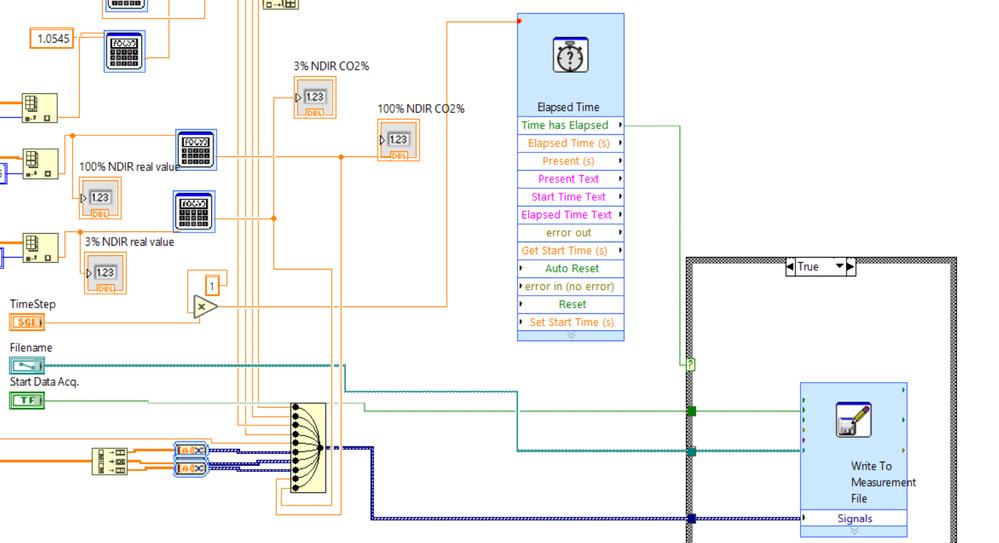Select the index array node feeding 3% NDIR real value

pos(40,247)
